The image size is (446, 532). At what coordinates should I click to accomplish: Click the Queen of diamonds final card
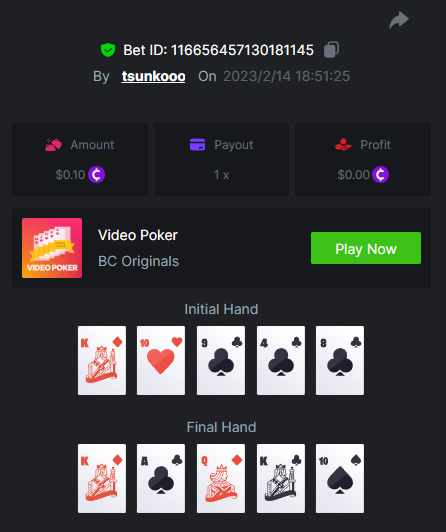(221, 478)
